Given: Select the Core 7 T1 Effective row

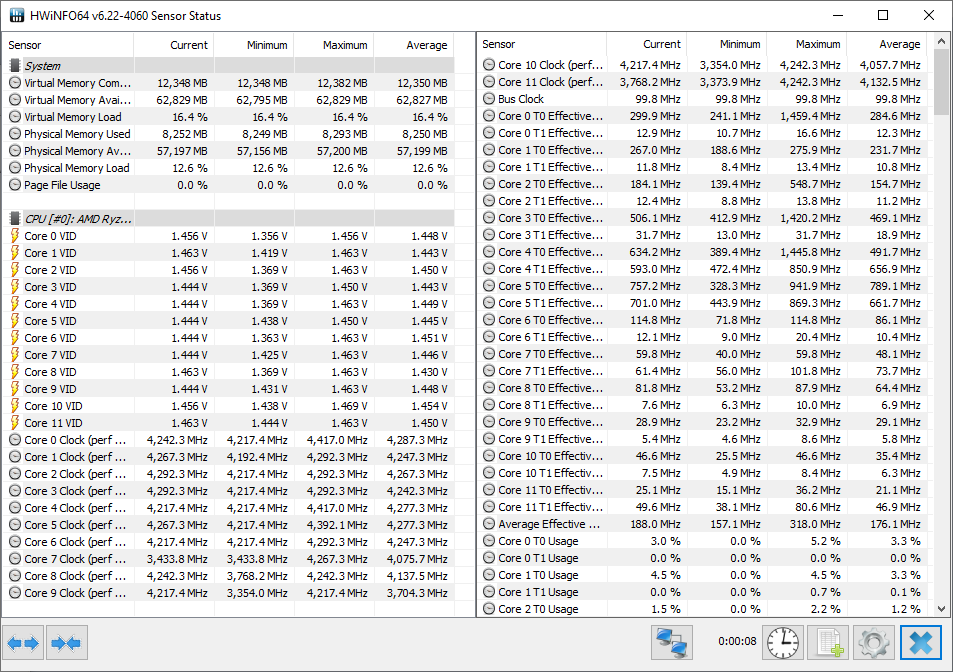Looking at the screenshot, I should pyautogui.click(x=702, y=371).
